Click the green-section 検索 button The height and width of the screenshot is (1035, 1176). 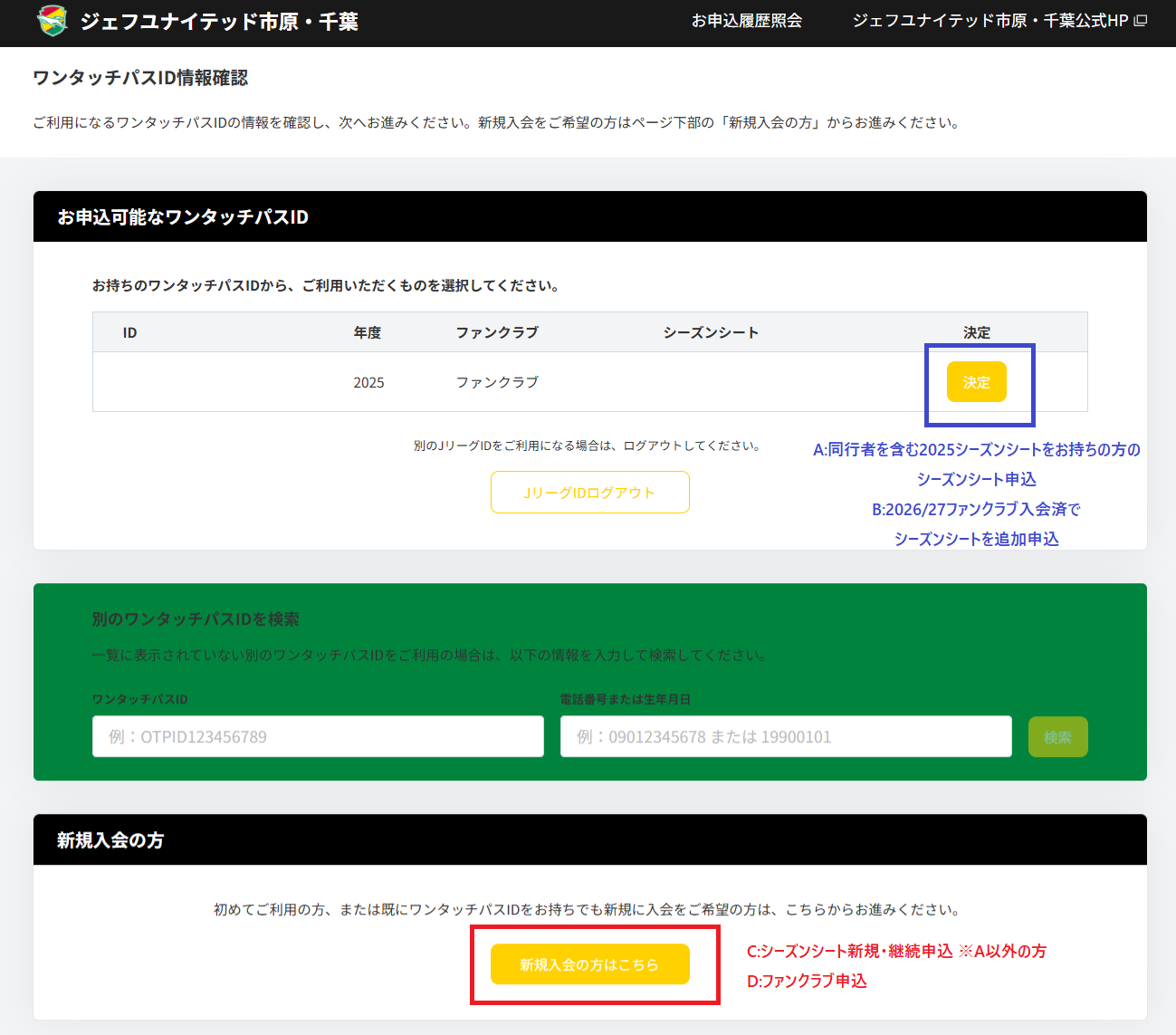[x=1057, y=737]
